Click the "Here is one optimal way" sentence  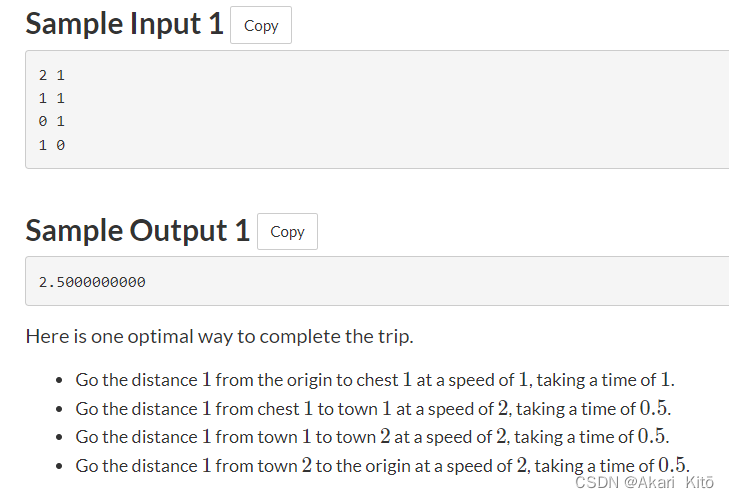[x=219, y=336]
